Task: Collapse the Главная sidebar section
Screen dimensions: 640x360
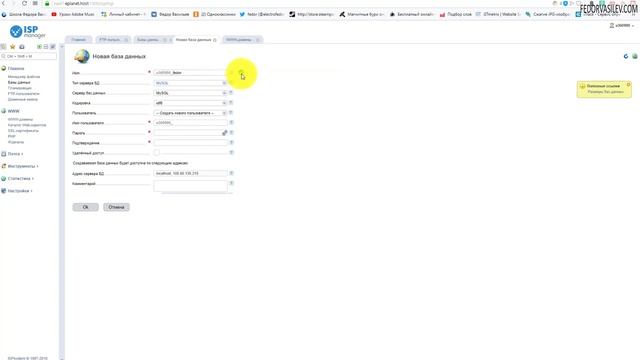Action: click(x=16, y=69)
